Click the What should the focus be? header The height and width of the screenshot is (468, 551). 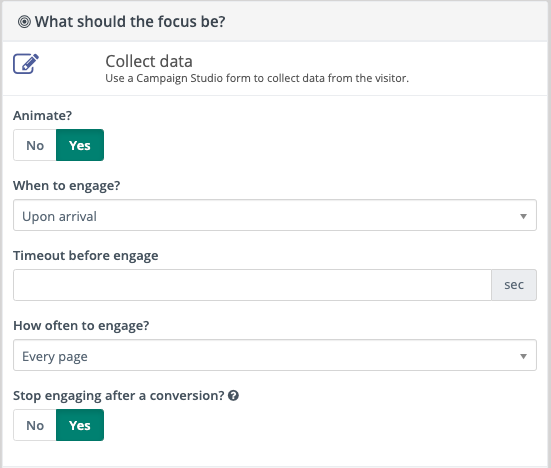click(130, 22)
